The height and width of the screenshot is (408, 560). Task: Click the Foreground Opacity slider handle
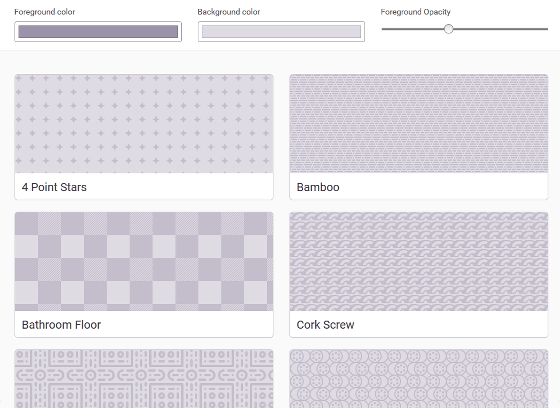(x=449, y=29)
